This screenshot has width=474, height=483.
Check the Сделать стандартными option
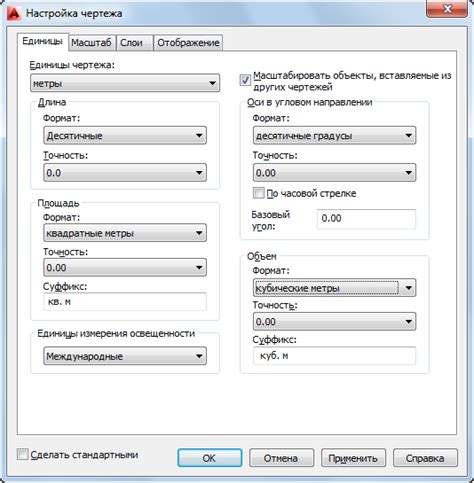click(x=22, y=454)
